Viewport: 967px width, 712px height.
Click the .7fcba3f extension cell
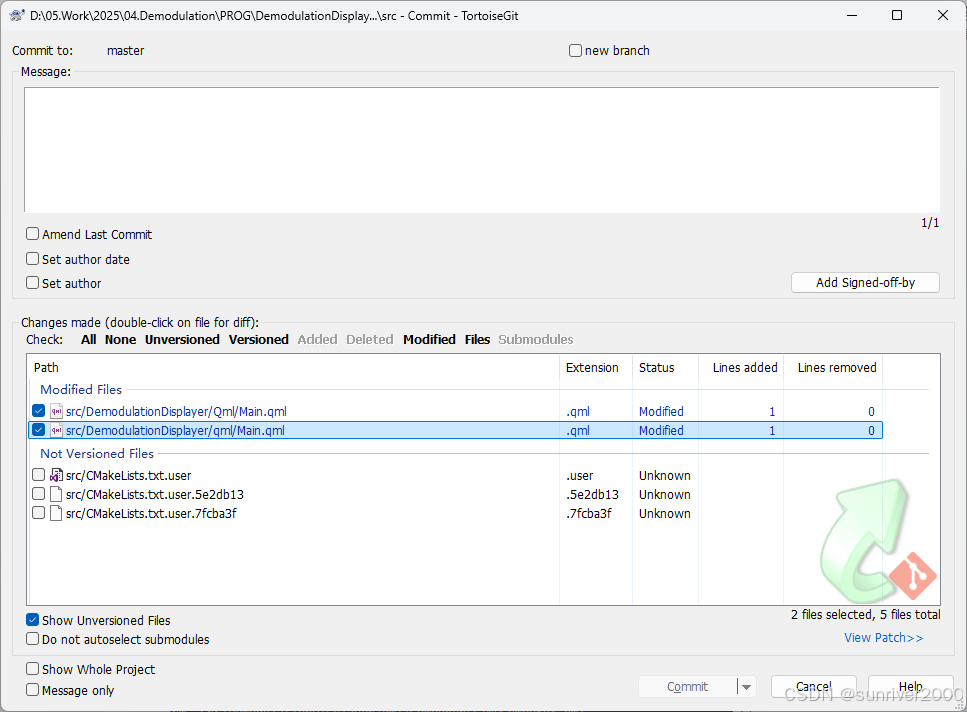tap(588, 514)
